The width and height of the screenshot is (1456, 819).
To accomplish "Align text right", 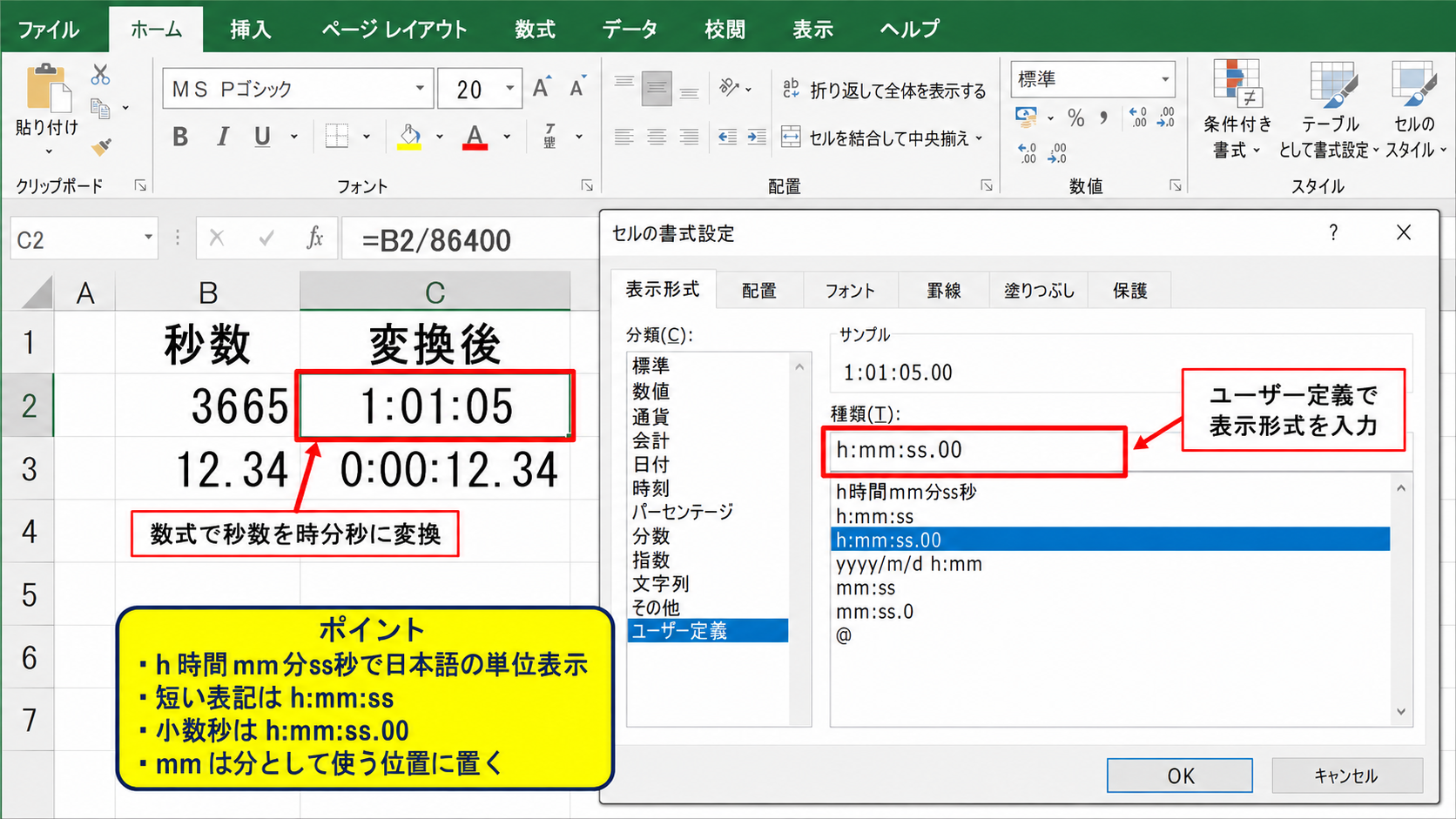I will (x=689, y=137).
